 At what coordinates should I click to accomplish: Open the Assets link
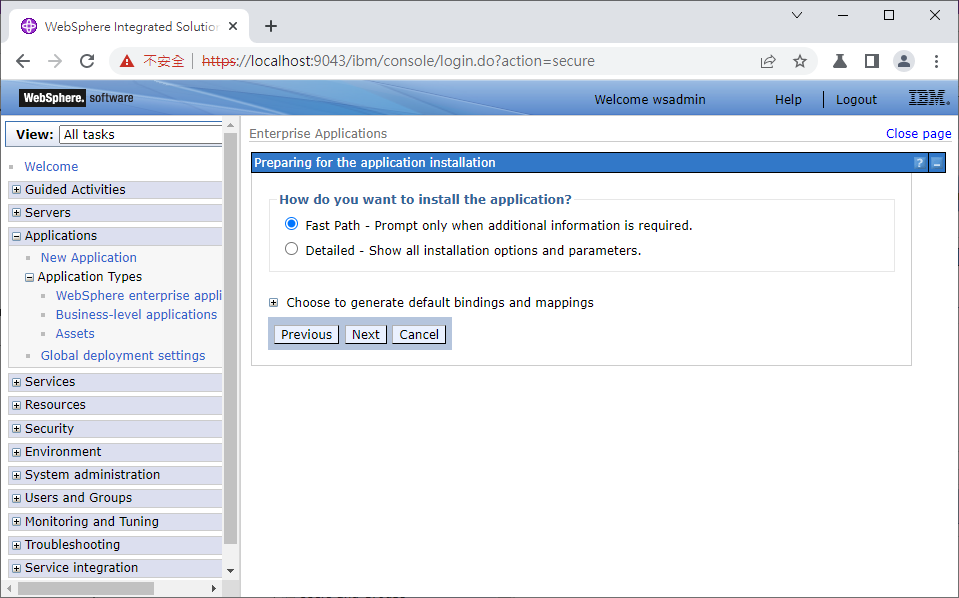pyautogui.click(x=75, y=333)
